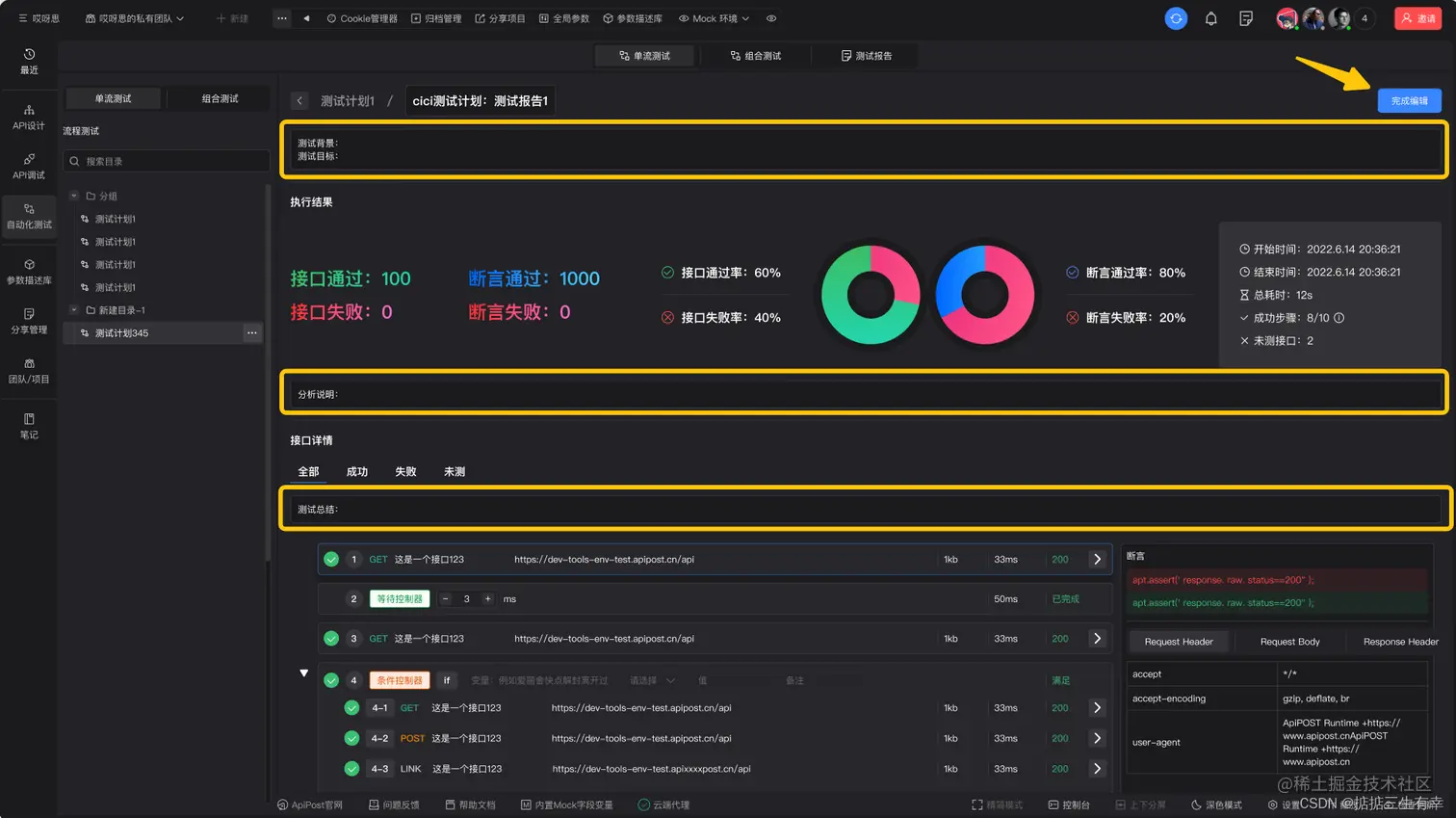Click 问题反馈 in the status bar
The height and width of the screenshot is (818, 1456).
pyautogui.click(x=395, y=805)
